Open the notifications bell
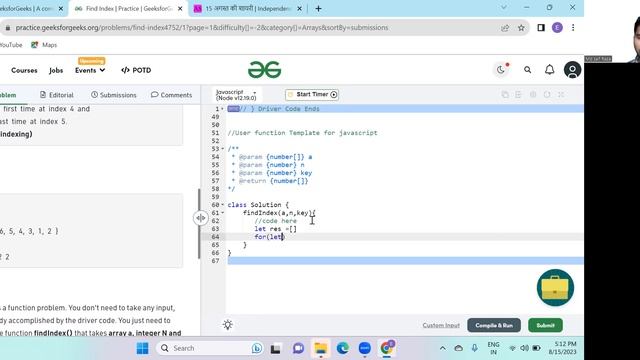Viewport: 640px width, 360px height. pos(550,70)
